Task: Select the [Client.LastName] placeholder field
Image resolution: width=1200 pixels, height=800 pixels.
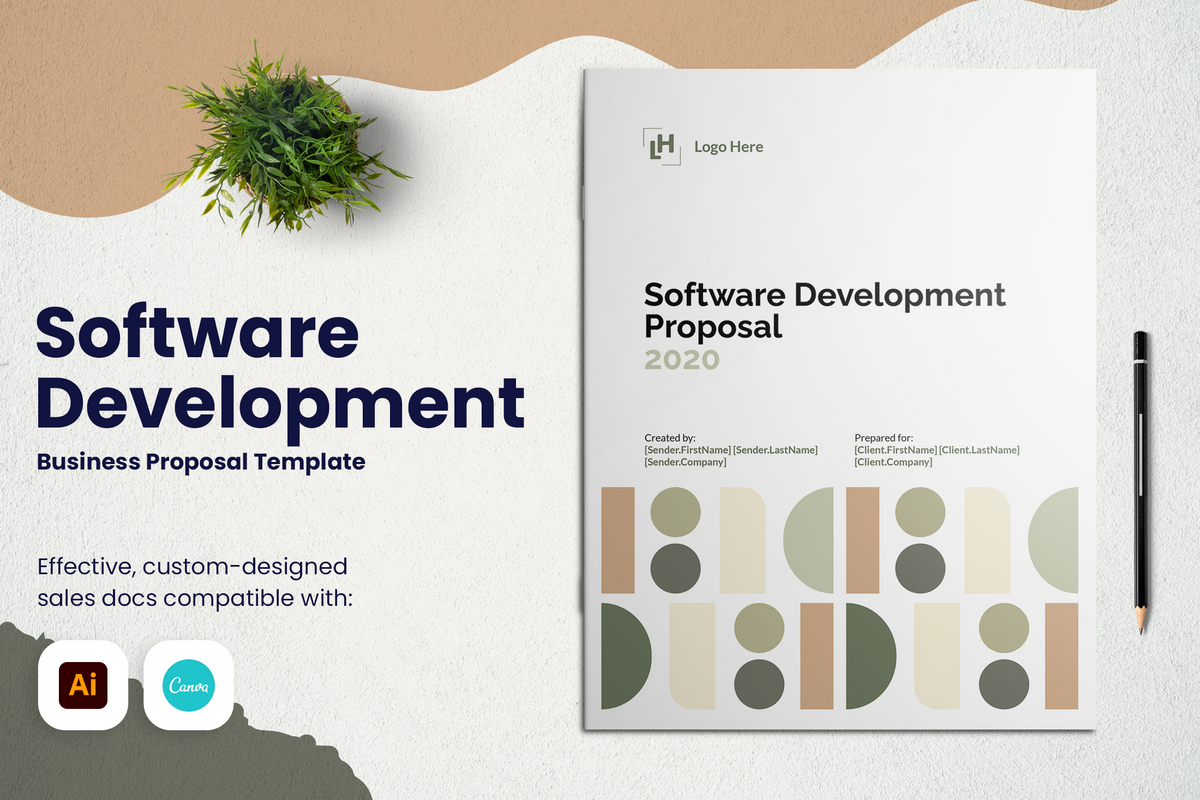Action: pyautogui.click(x=979, y=450)
